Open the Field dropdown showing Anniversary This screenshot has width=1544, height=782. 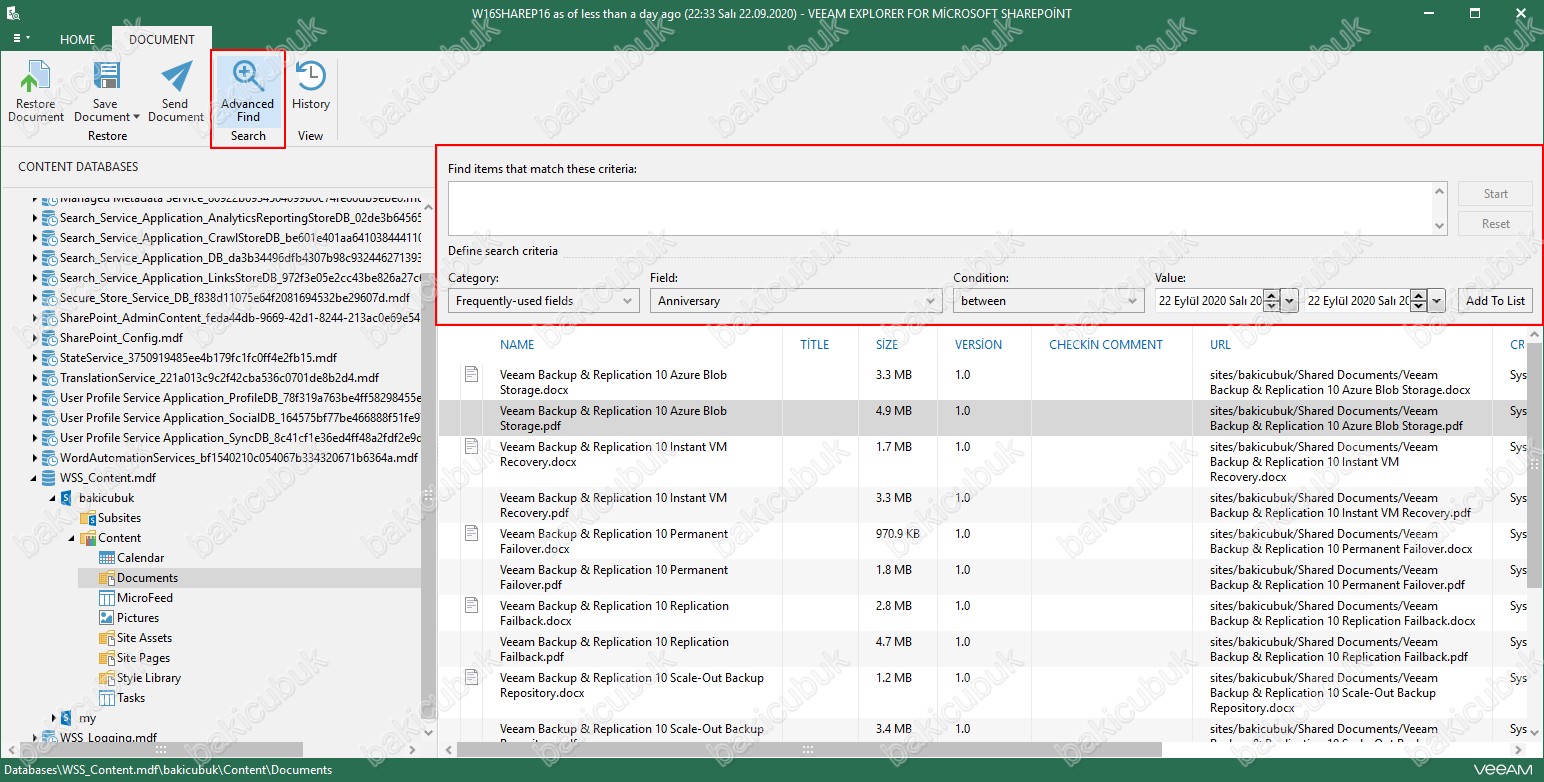point(796,300)
